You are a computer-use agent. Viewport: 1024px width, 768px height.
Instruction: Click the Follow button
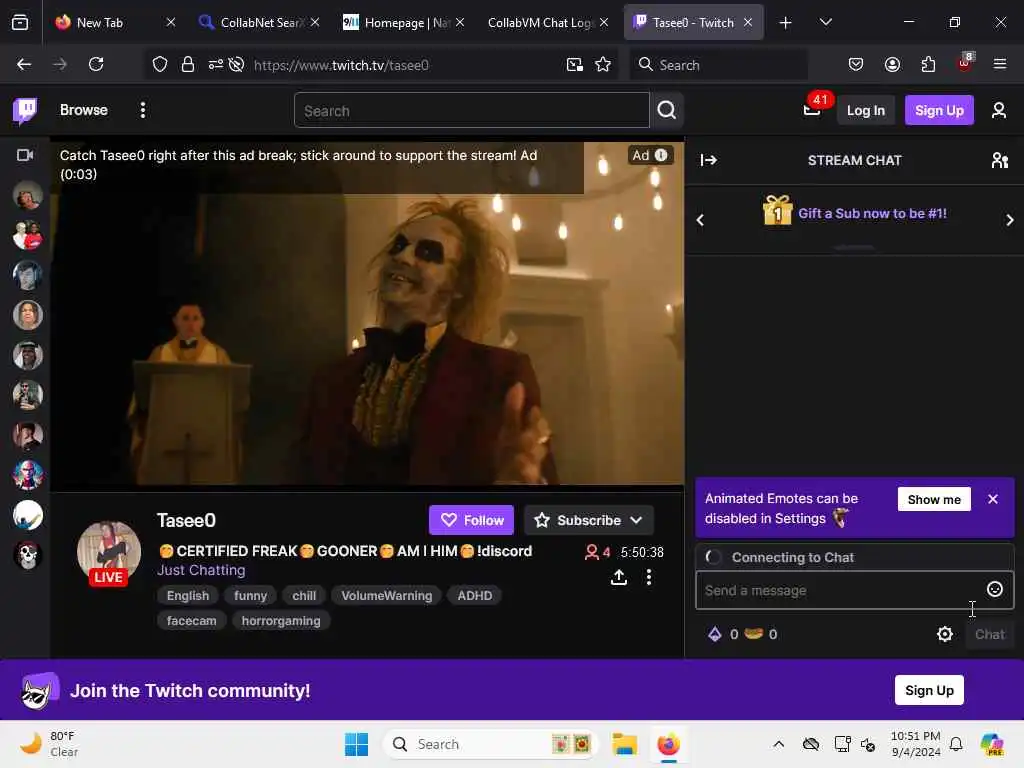coord(472,520)
